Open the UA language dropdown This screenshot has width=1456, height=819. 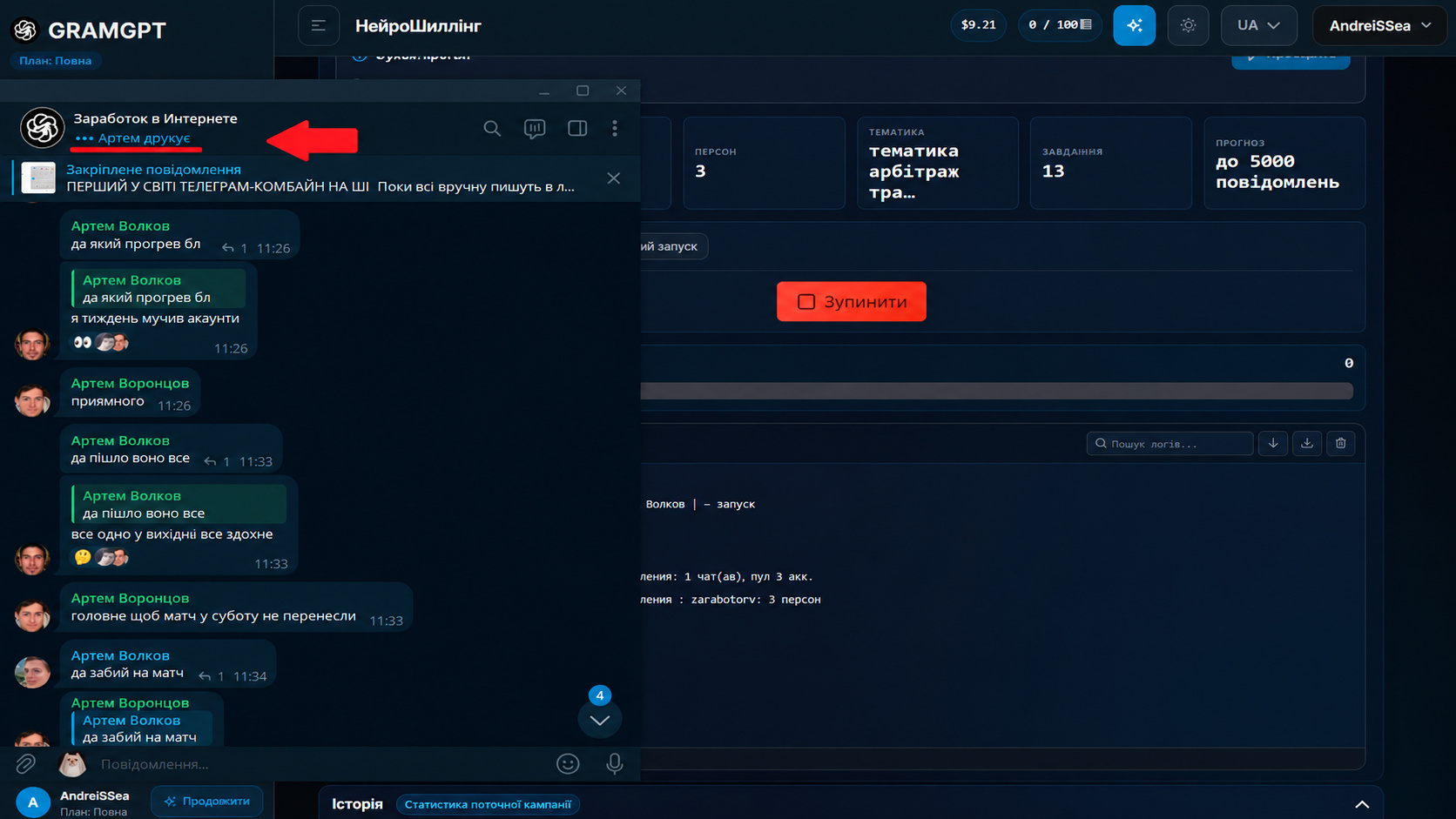pos(1258,25)
